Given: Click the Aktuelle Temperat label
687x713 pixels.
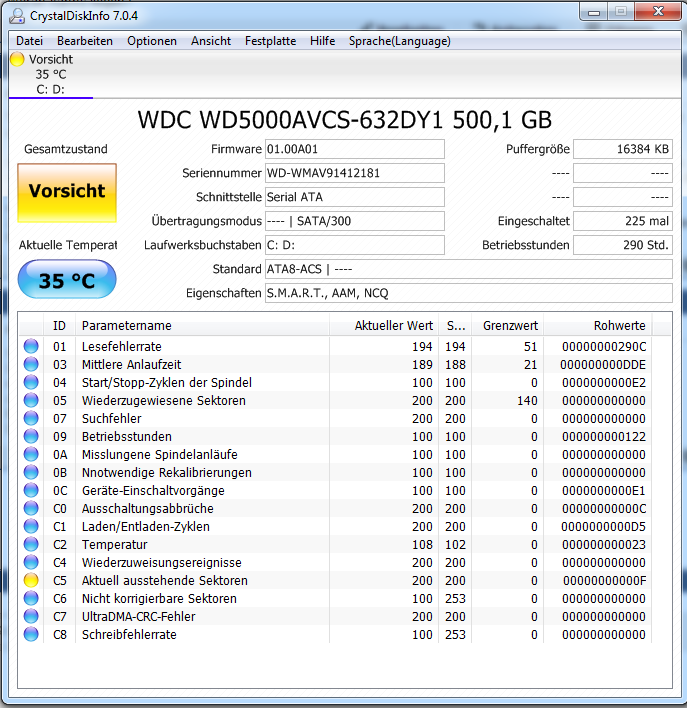Looking at the screenshot, I should tap(68, 245).
